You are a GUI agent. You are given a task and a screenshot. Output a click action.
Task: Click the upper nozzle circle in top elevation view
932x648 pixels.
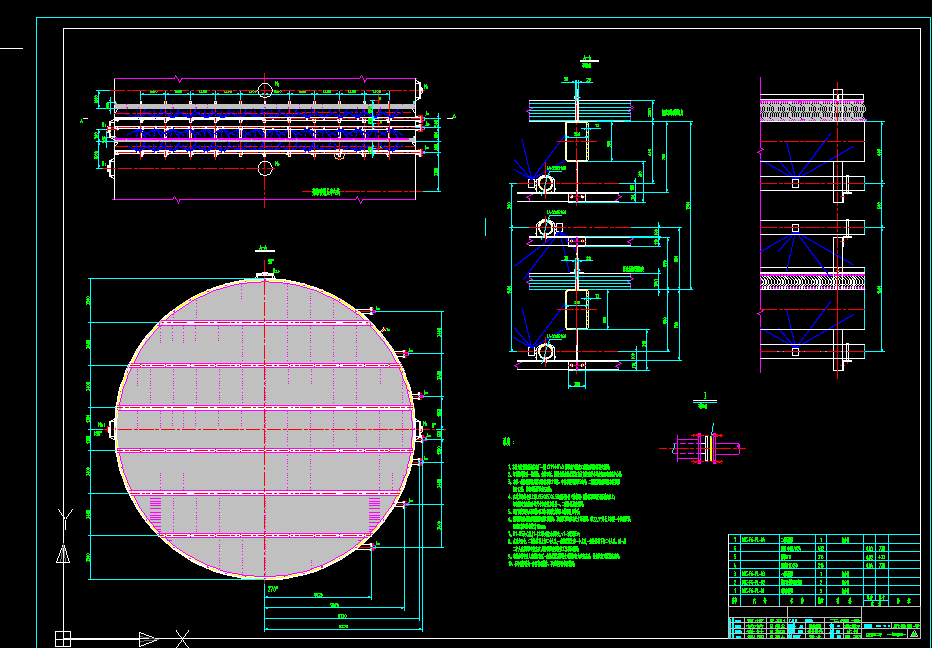(265, 91)
